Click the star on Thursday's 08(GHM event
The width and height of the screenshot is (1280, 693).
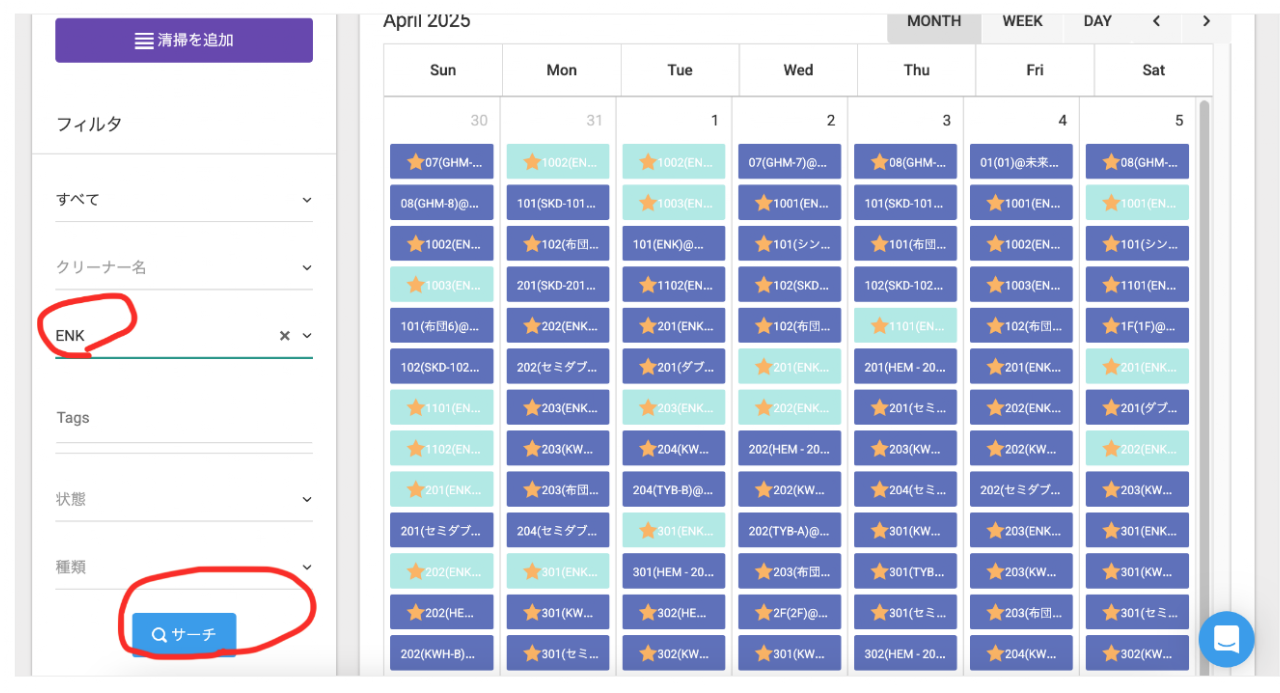(880, 162)
